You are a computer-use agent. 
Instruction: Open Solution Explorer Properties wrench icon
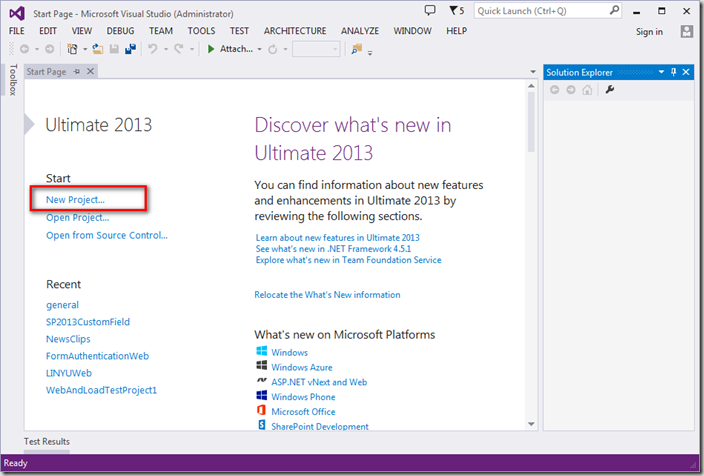pyautogui.click(x=610, y=90)
